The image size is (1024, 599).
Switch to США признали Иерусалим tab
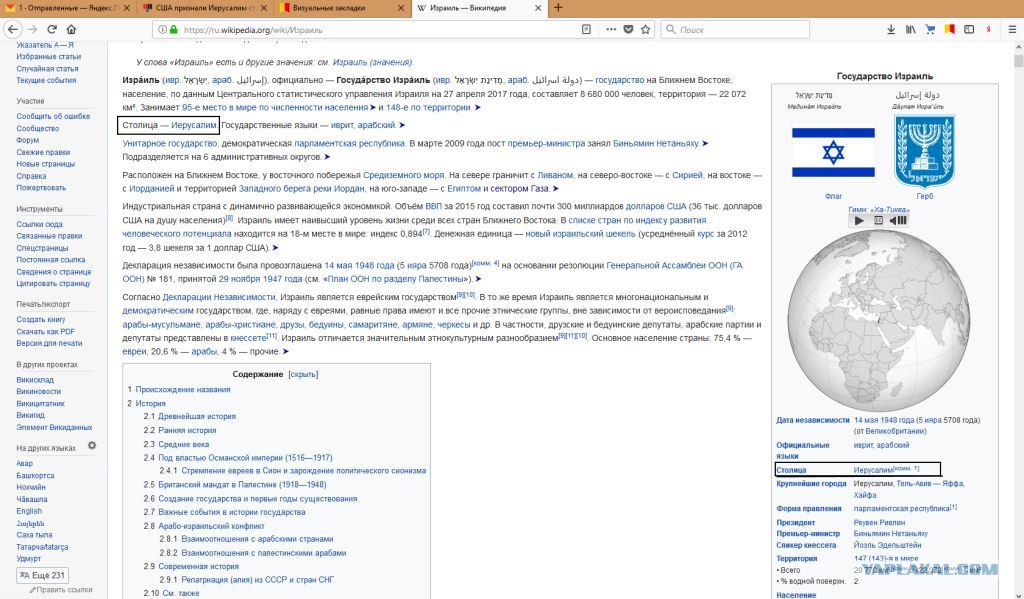[205, 8]
